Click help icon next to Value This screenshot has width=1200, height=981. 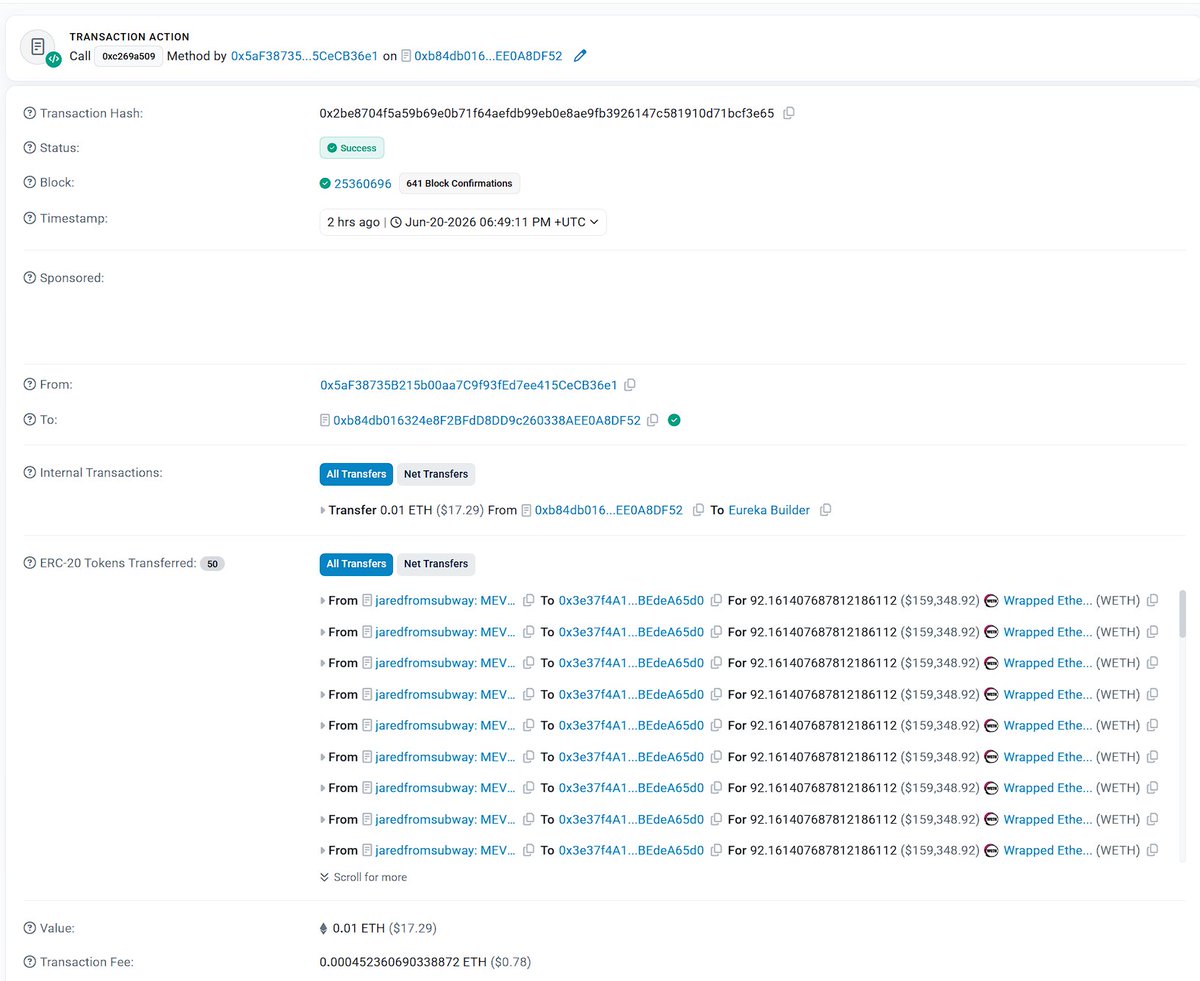(30, 928)
